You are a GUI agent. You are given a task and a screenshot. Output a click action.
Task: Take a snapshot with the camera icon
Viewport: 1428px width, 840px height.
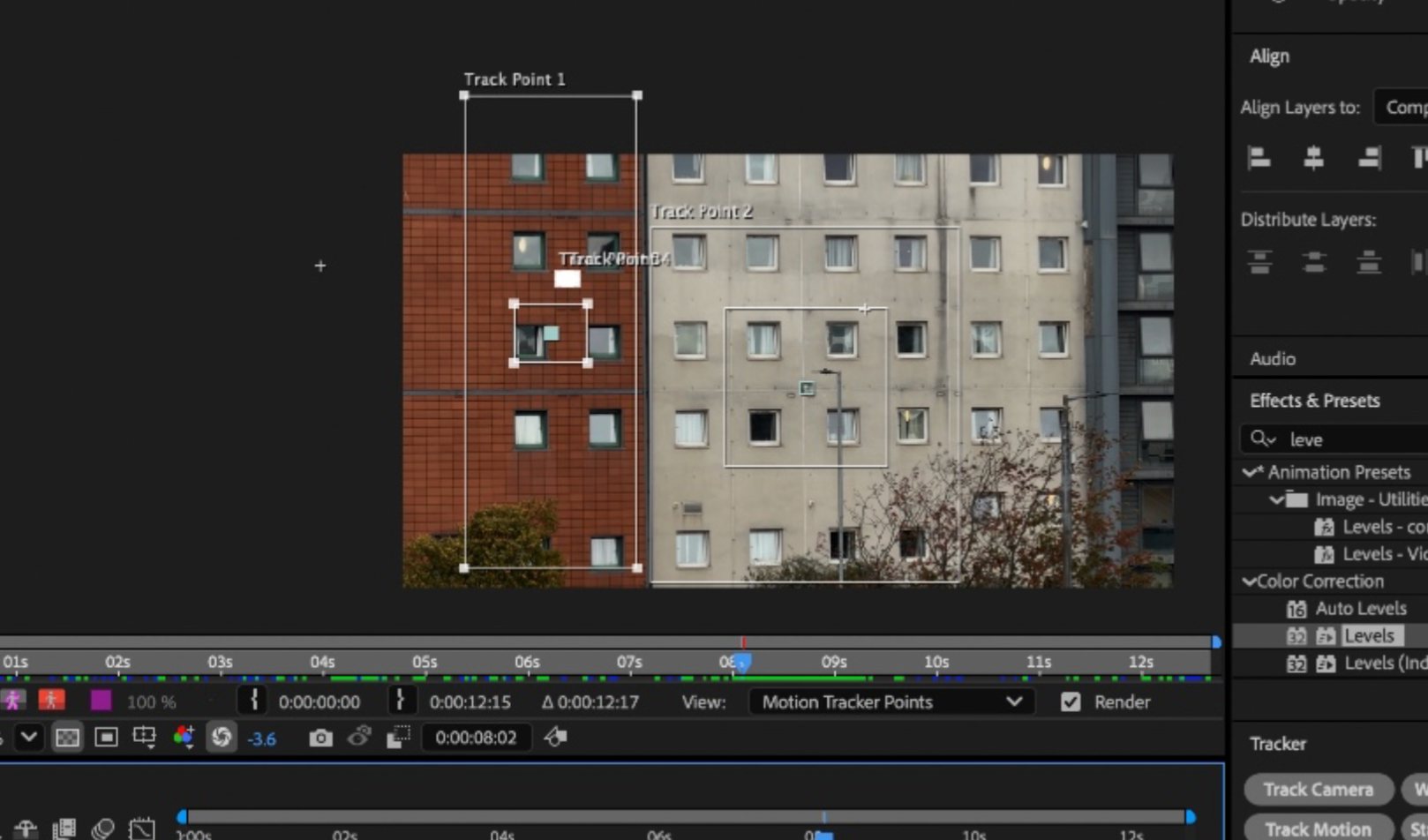[x=320, y=738]
